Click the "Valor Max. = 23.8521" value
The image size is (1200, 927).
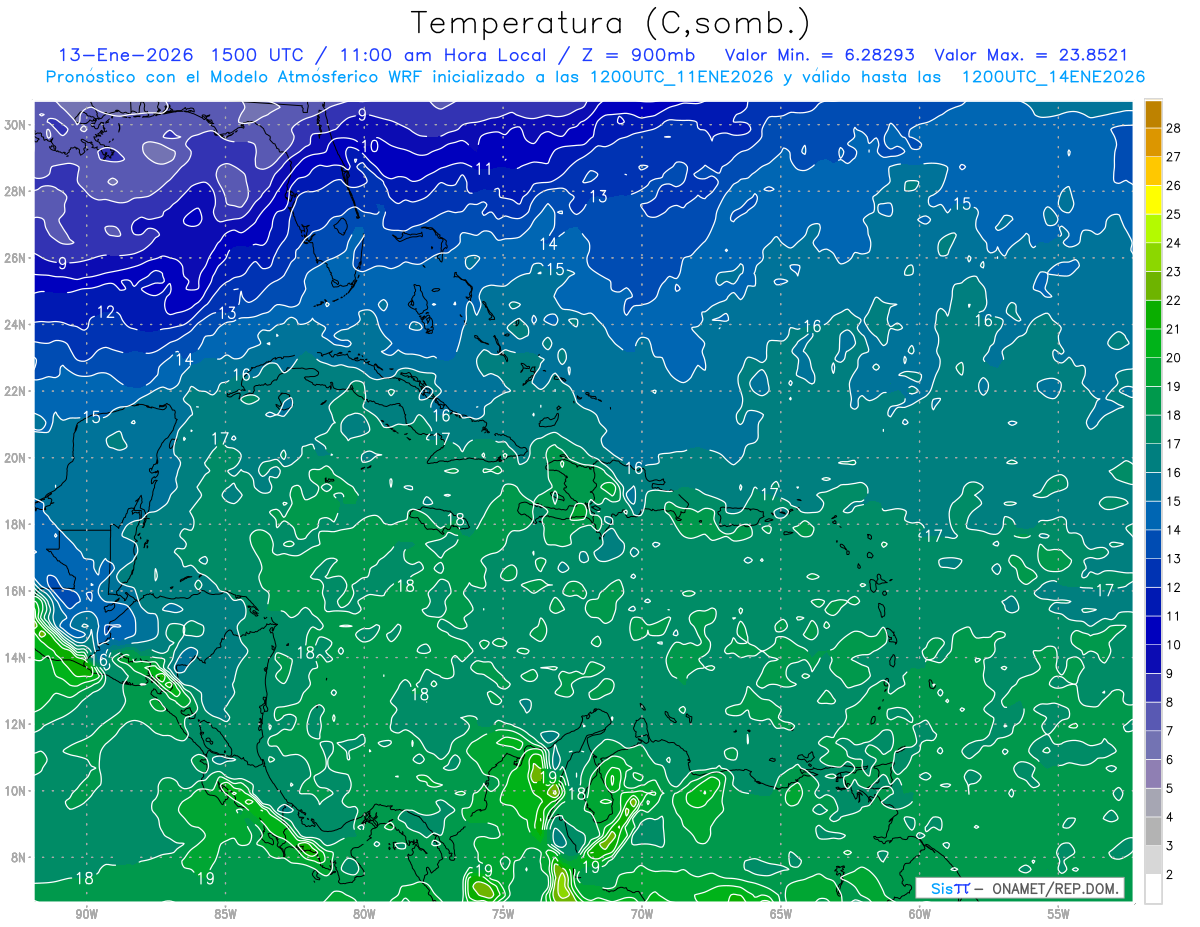point(1031,55)
